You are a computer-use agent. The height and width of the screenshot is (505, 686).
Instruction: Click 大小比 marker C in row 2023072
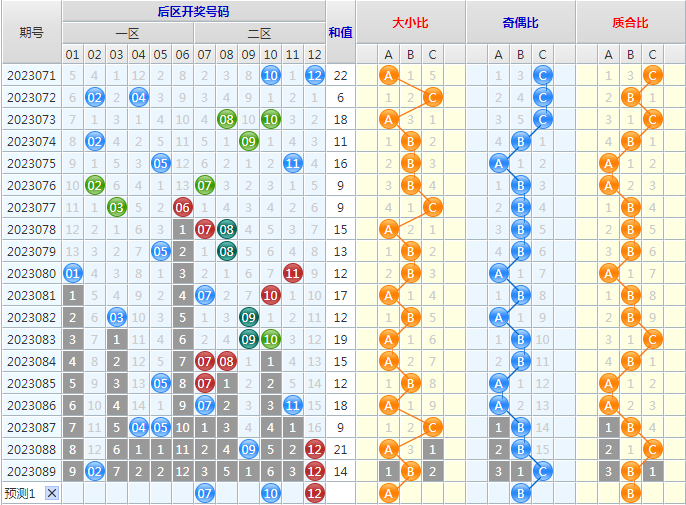[x=432, y=97]
